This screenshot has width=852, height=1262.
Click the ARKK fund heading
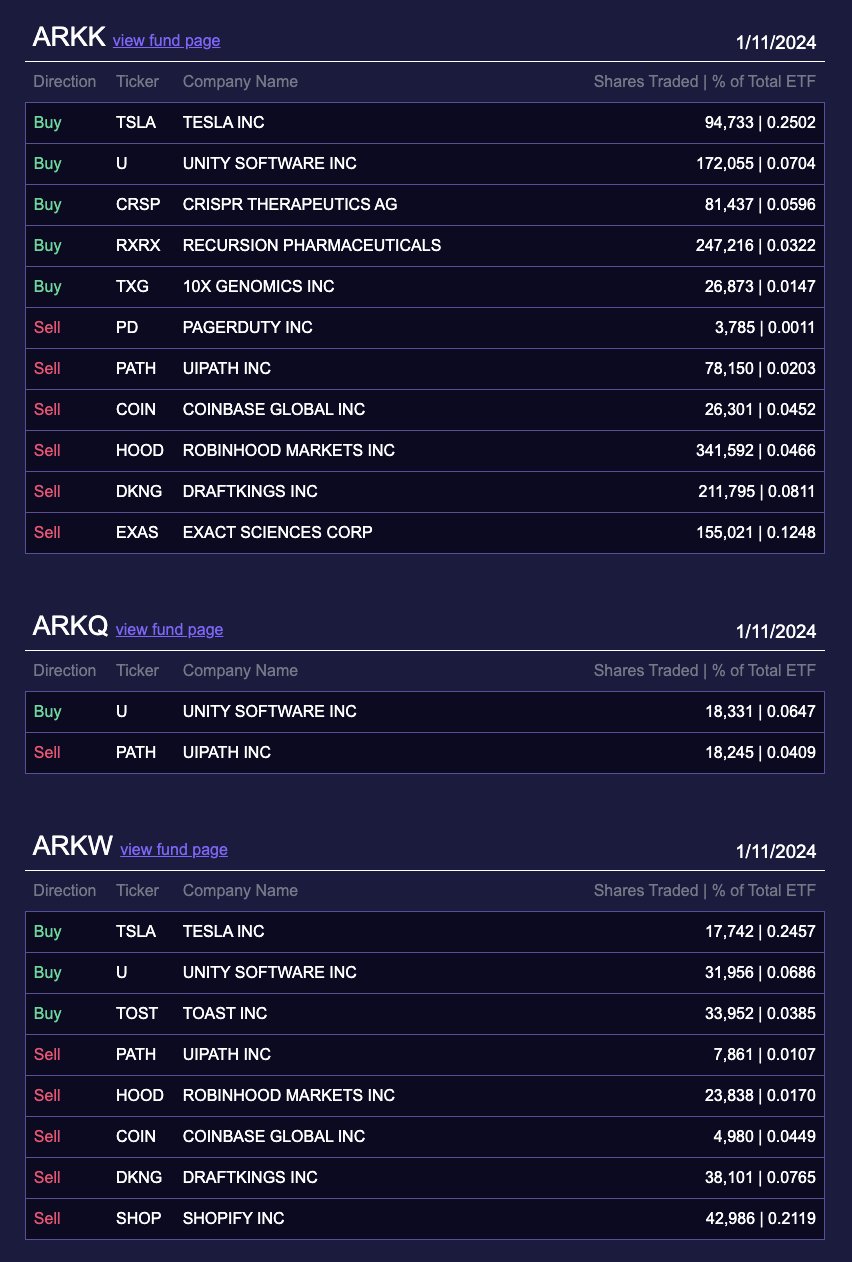[x=69, y=37]
